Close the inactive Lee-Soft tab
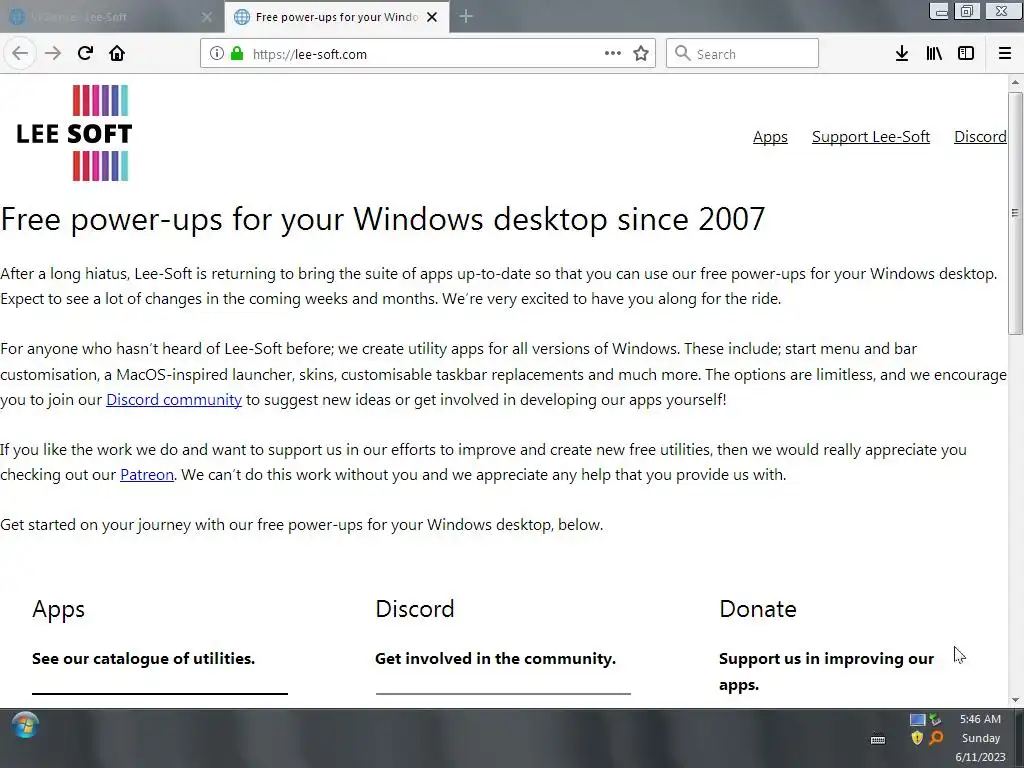The height and width of the screenshot is (768, 1024). pyautogui.click(x=207, y=17)
